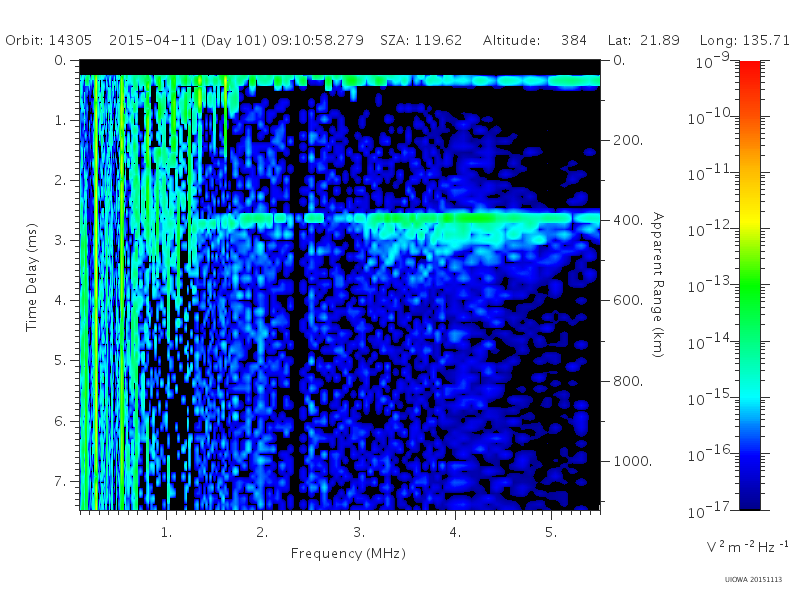The height and width of the screenshot is (600, 800).
Task: Click the 3. tick label on frequency axis
Action: click(359, 533)
